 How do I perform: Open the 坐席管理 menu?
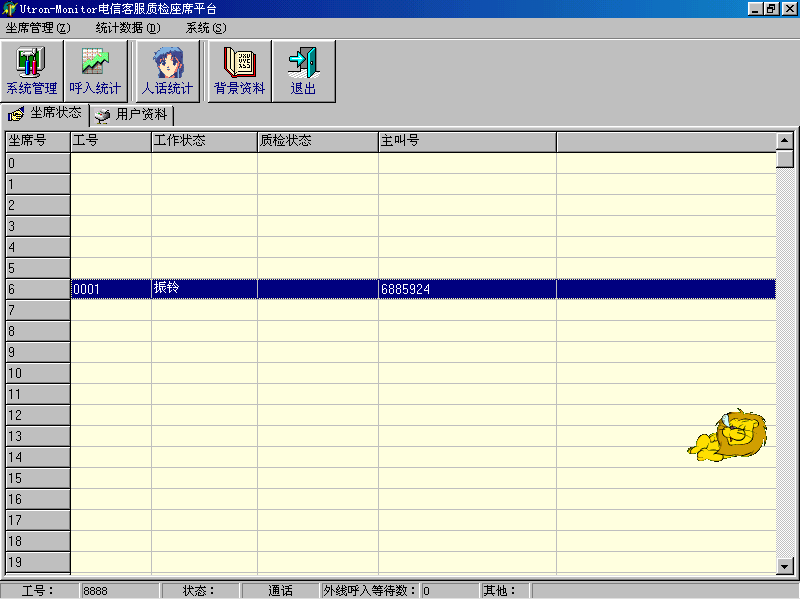pyautogui.click(x=38, y=28)
